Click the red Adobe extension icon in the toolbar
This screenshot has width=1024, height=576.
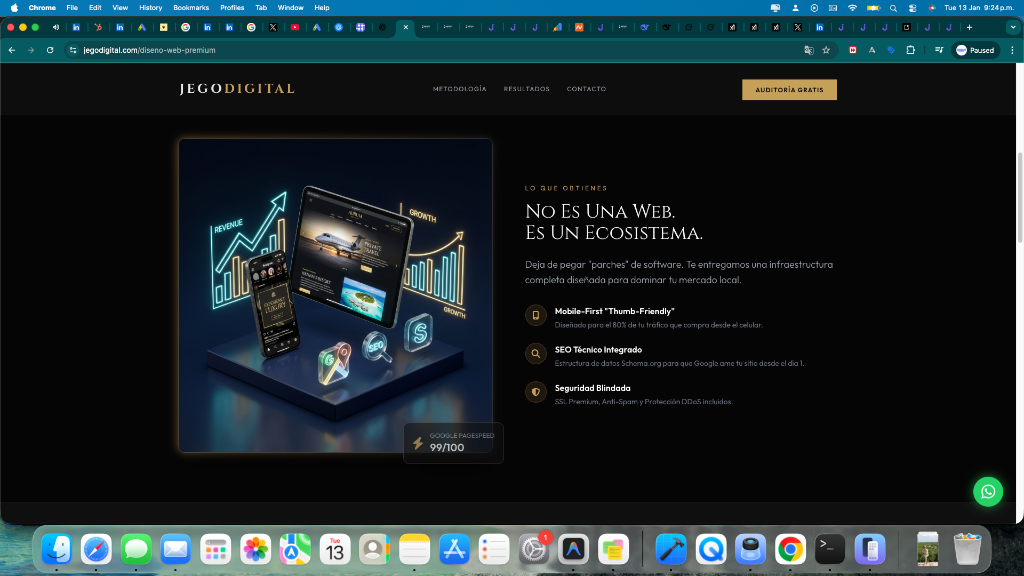click(x=854, y=49)
